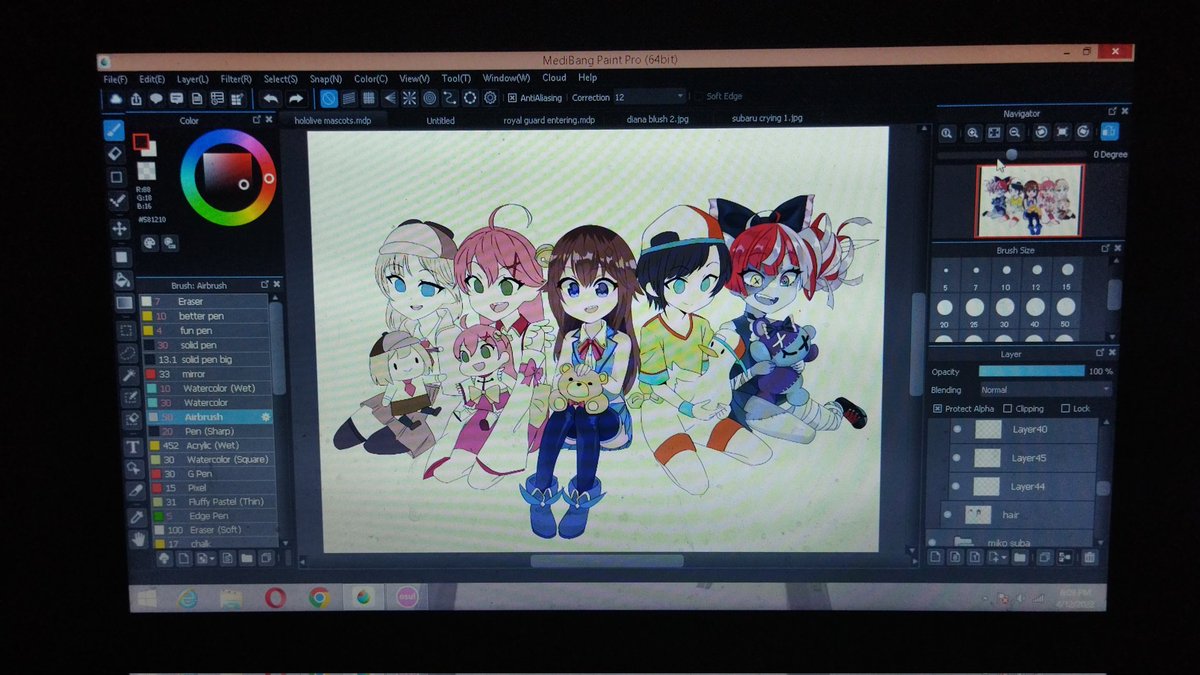Select the Text tool
1200x675 pixels.
point(133,447)
